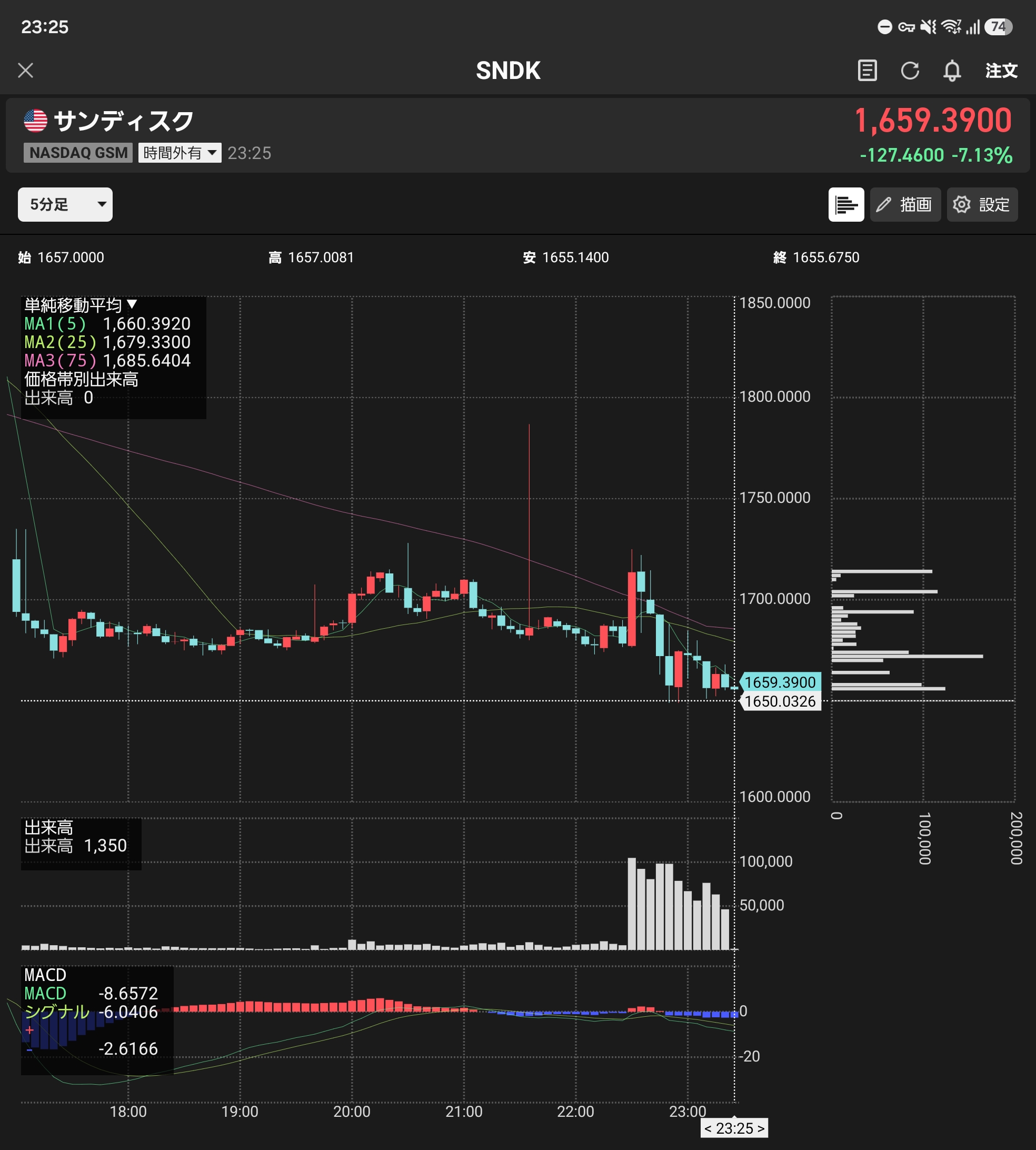Tap the 安 1655.1400 low value
Image resolution: width=1036 pixels, height=1150 pixels.
(566, 257)
